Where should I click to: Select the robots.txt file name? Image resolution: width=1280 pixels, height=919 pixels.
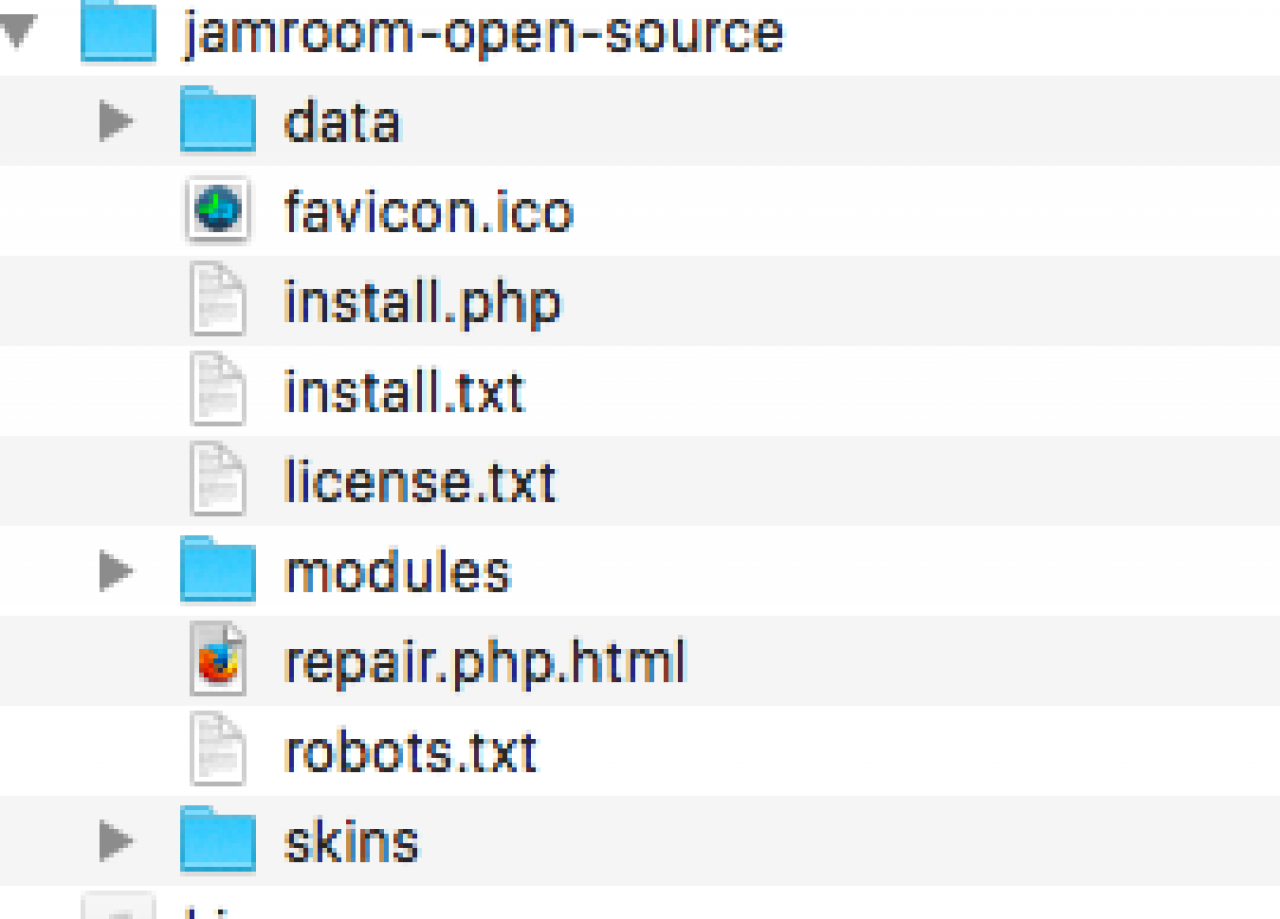click(410, 752)
